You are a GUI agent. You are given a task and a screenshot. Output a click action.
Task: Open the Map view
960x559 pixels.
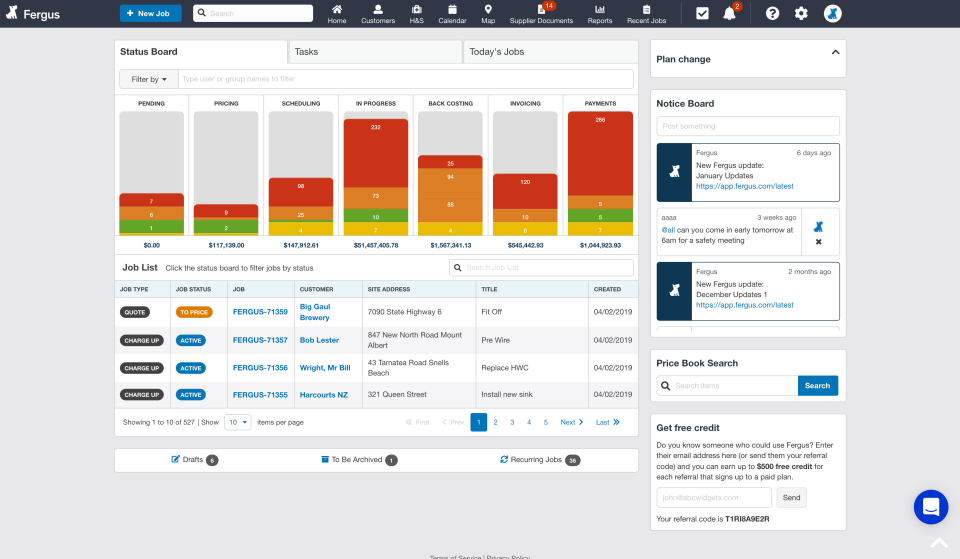click(x=488, y=13)
